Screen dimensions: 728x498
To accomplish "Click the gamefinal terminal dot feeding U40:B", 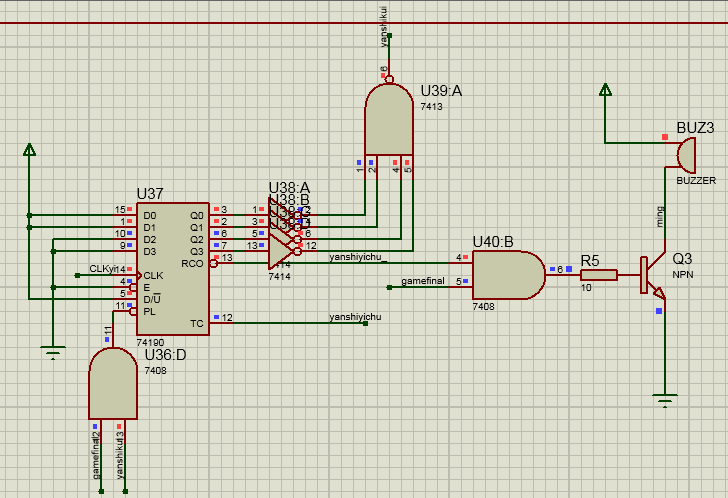I will coord(389,287).
